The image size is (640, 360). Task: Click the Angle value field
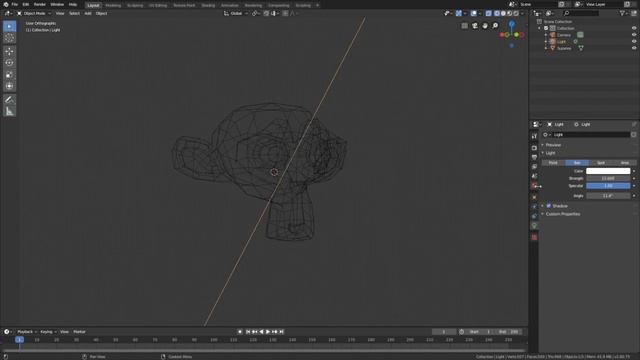(x=608, y=196)
